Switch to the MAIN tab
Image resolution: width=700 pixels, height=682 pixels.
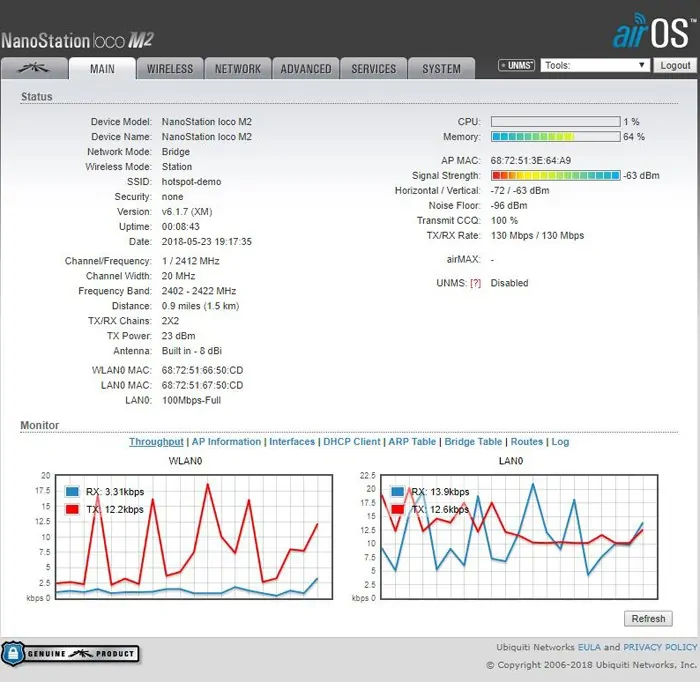(102, 69)
